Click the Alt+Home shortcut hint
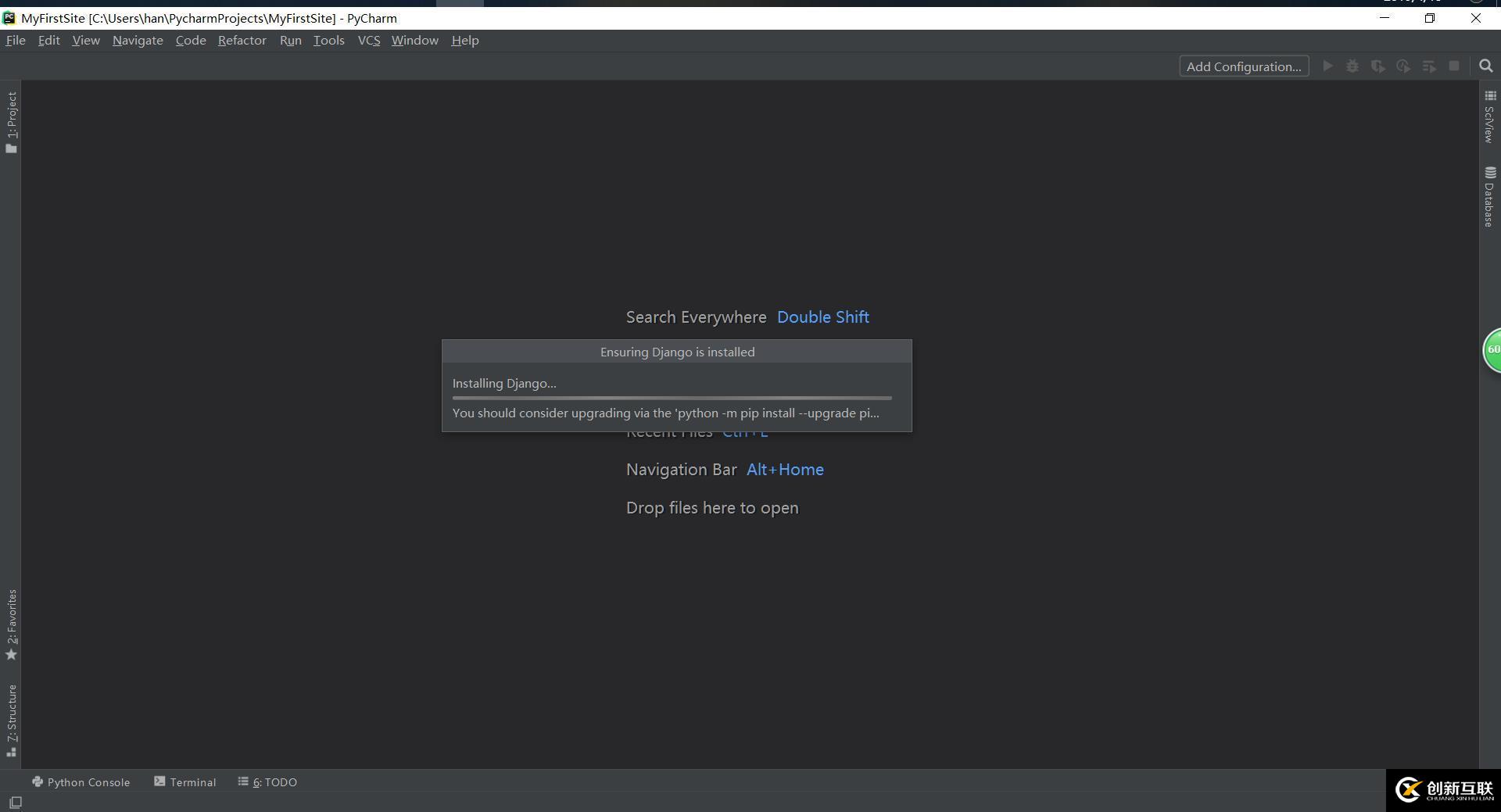This screenshot has width=1501, height=812. (x=785, y=470)
